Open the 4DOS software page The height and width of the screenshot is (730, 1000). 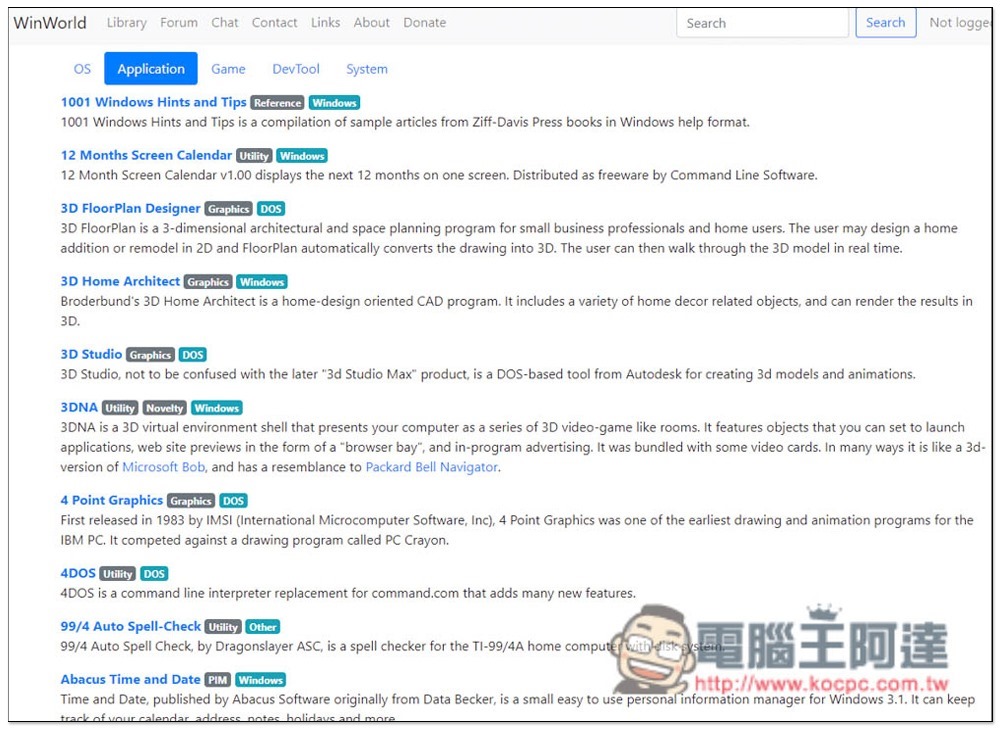click(x=77, y=573)
